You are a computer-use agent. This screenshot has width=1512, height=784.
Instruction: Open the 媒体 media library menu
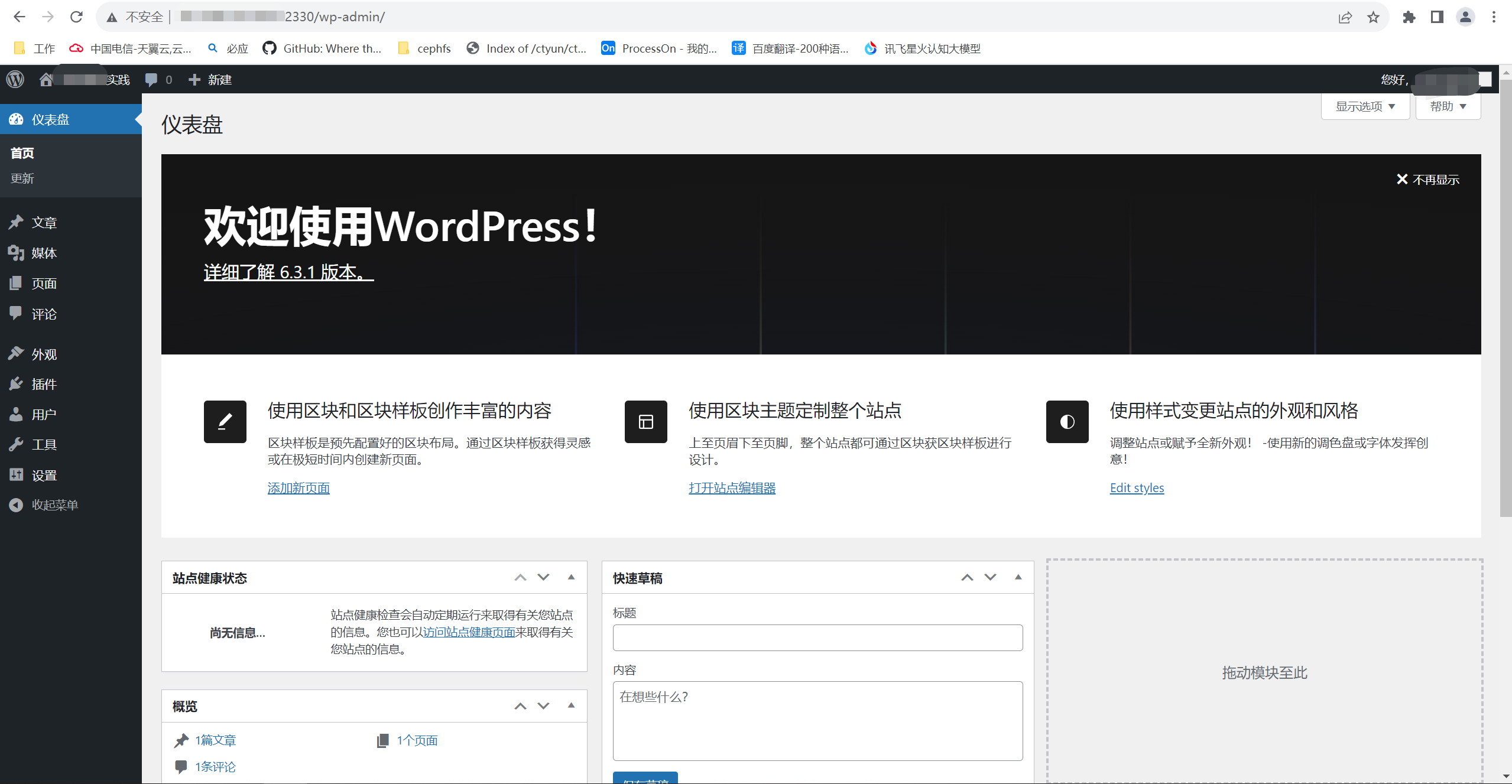coord(44,253)
